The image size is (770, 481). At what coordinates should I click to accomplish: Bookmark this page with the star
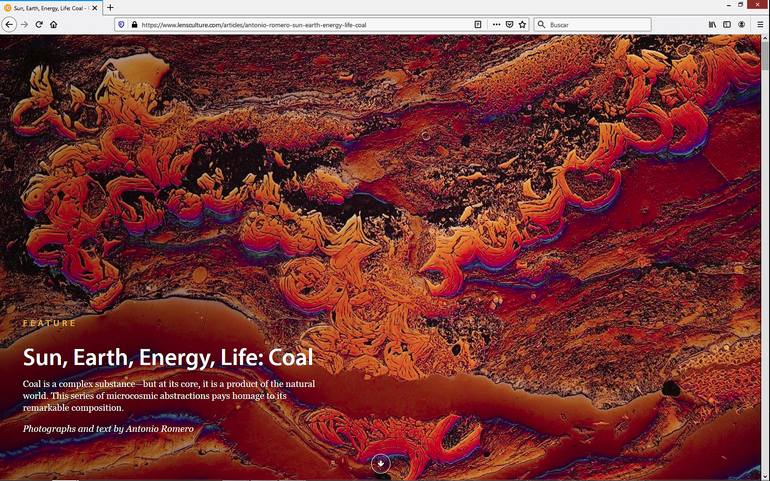[x=522, y=25]
